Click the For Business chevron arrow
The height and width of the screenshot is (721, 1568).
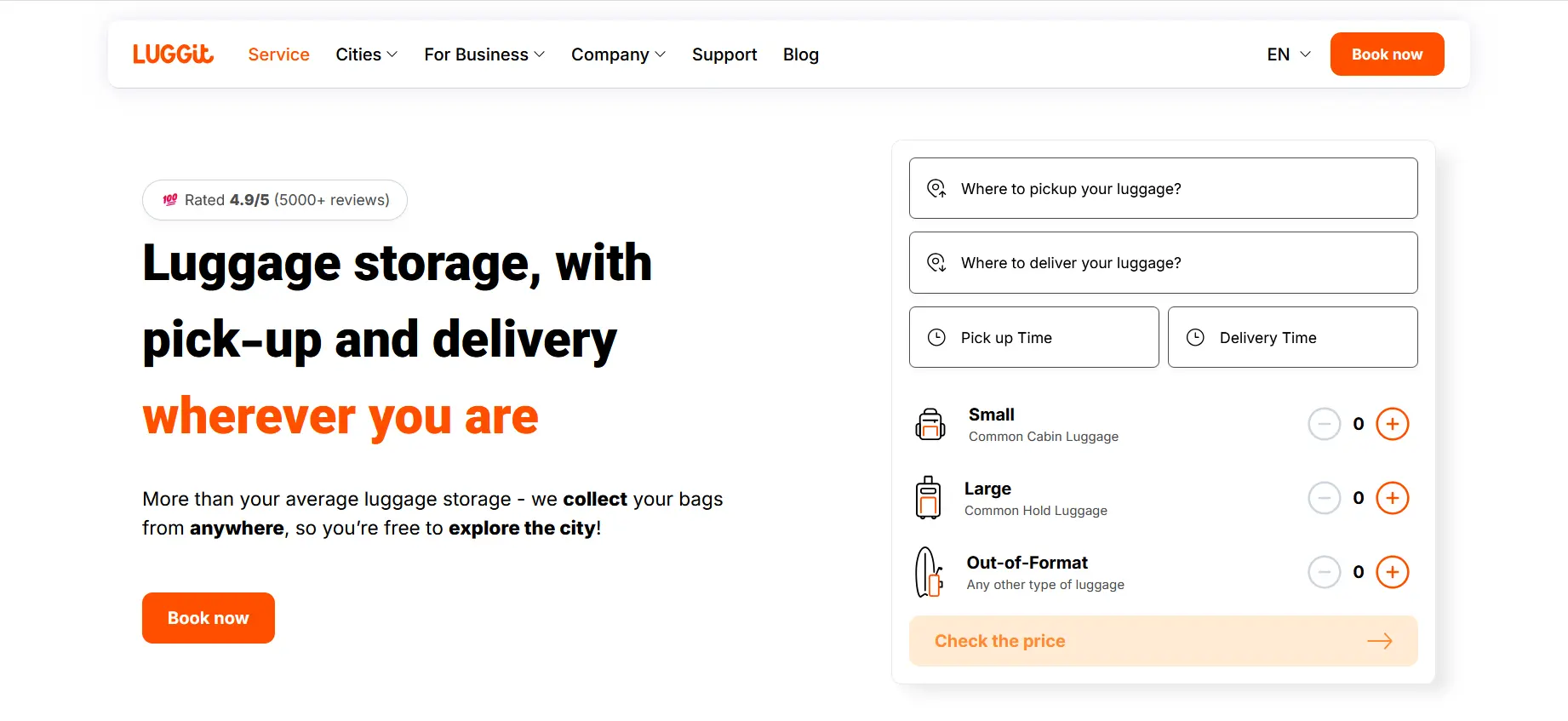coord(539,54)
